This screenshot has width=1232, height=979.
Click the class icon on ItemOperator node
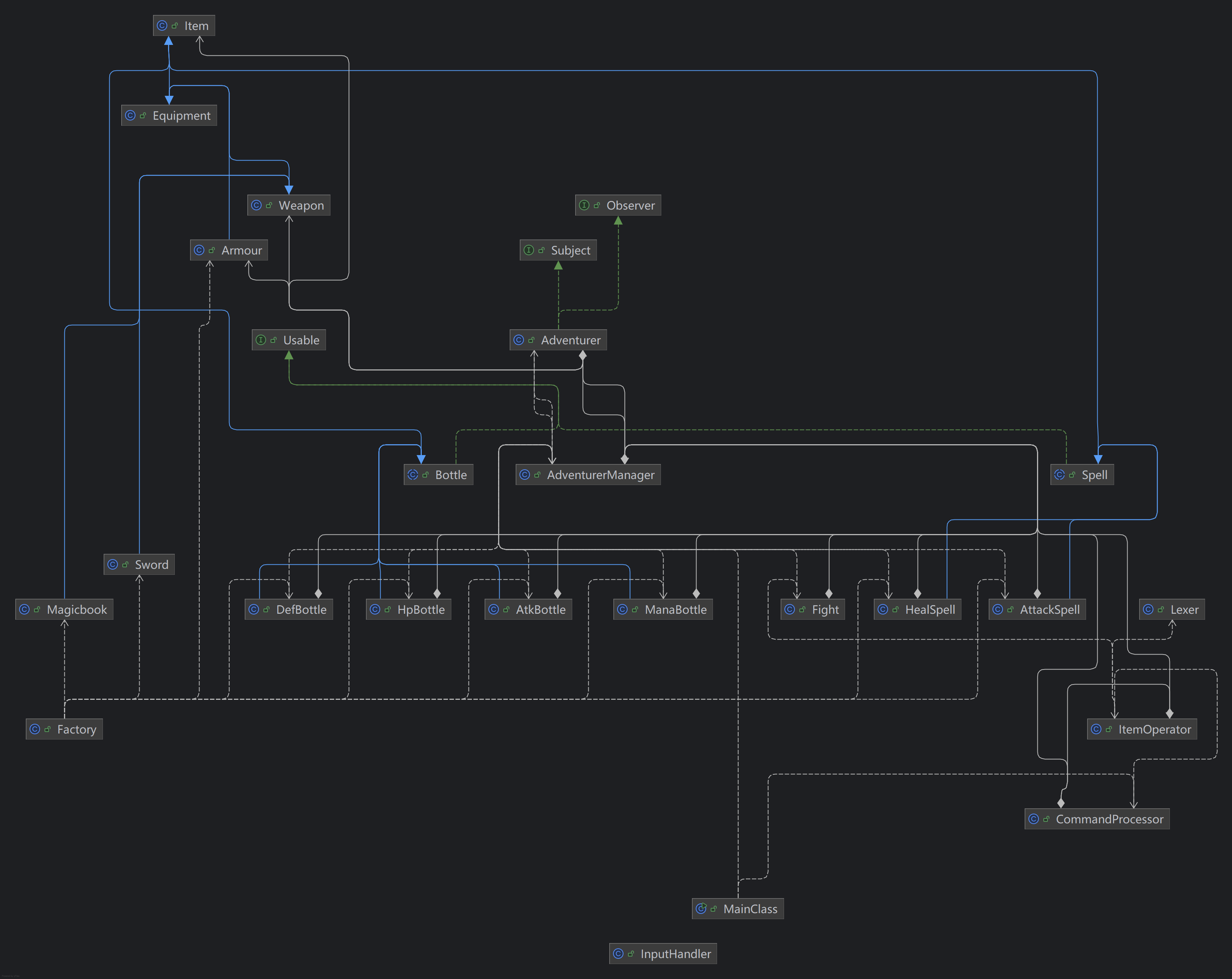[1096, 729]
